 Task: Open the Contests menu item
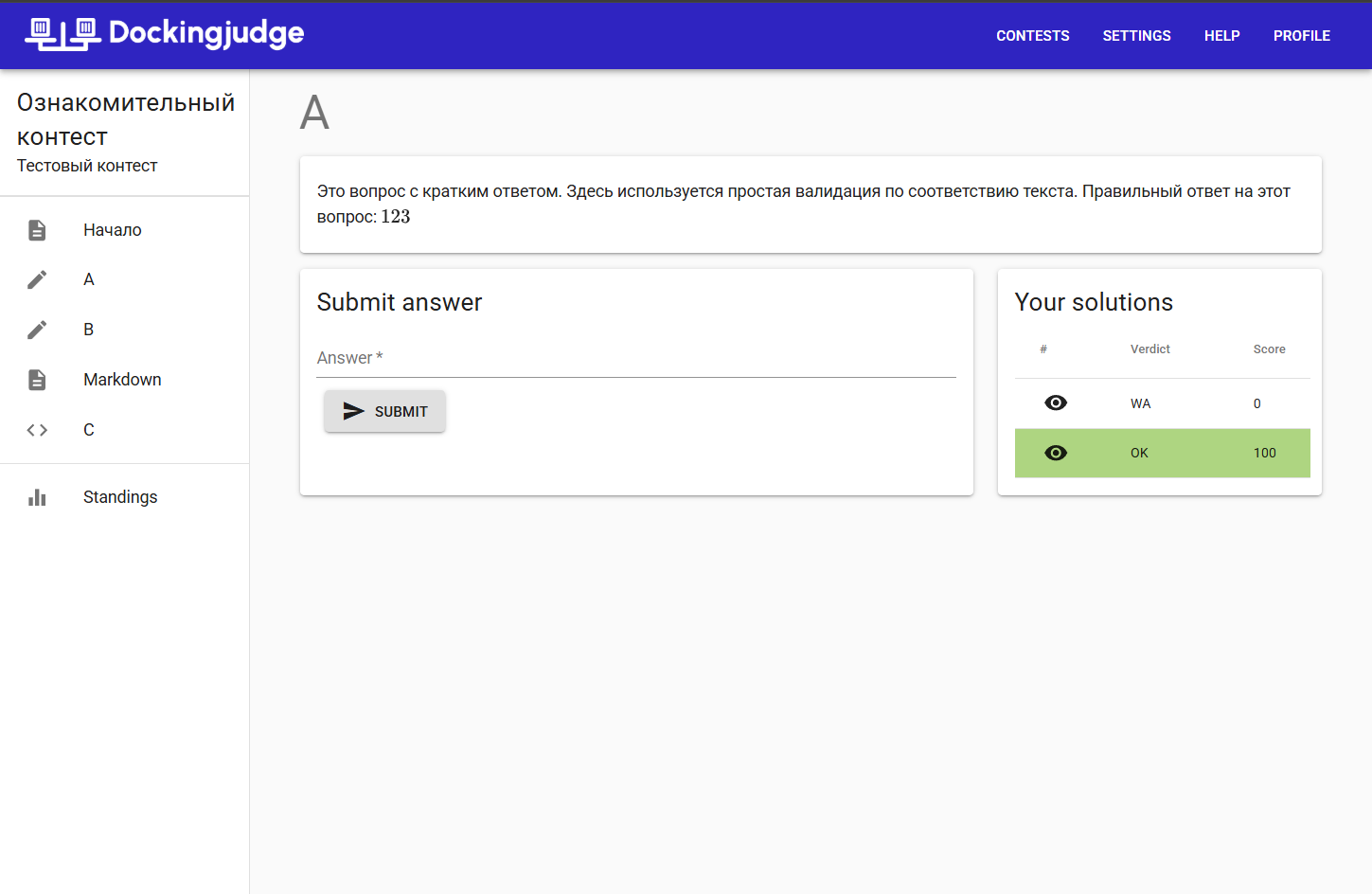pos(1032,36)
